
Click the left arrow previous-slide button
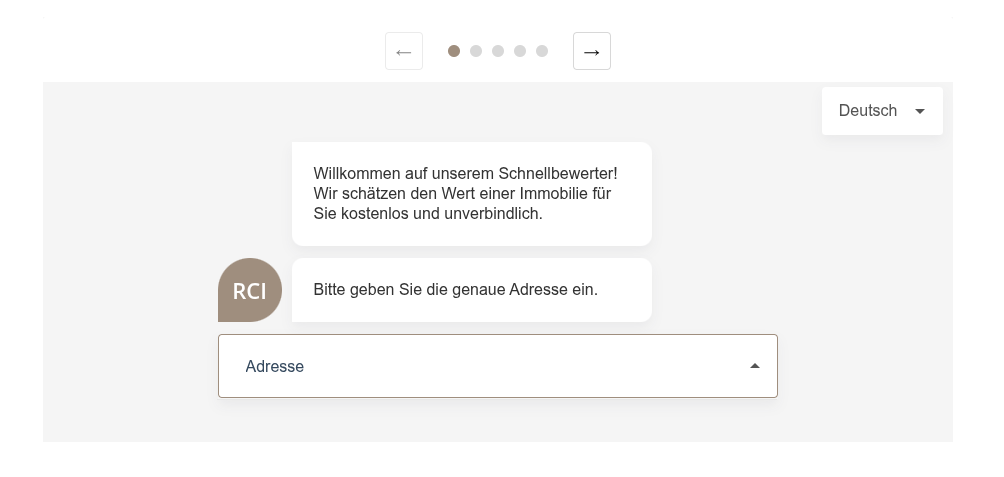point(404,51)
